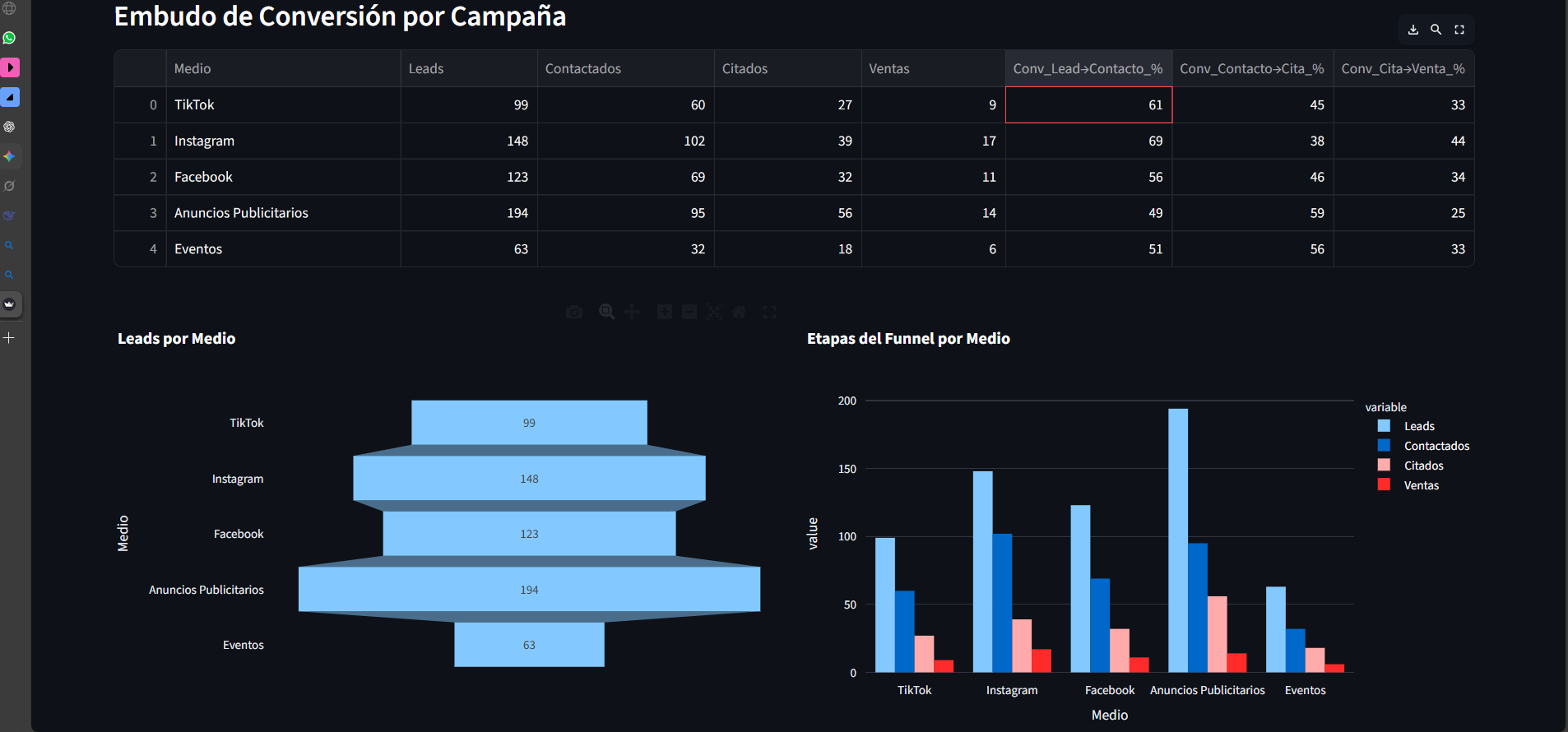Add a new sidebar item with plus
The image size is (1568, 732).
click(10, 338)
